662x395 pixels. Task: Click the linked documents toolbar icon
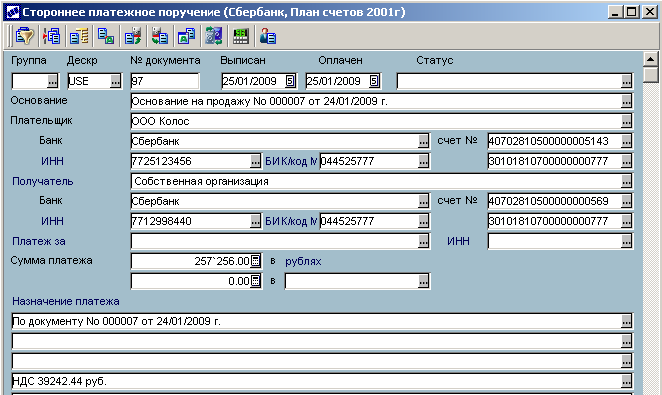pos(106,36)
